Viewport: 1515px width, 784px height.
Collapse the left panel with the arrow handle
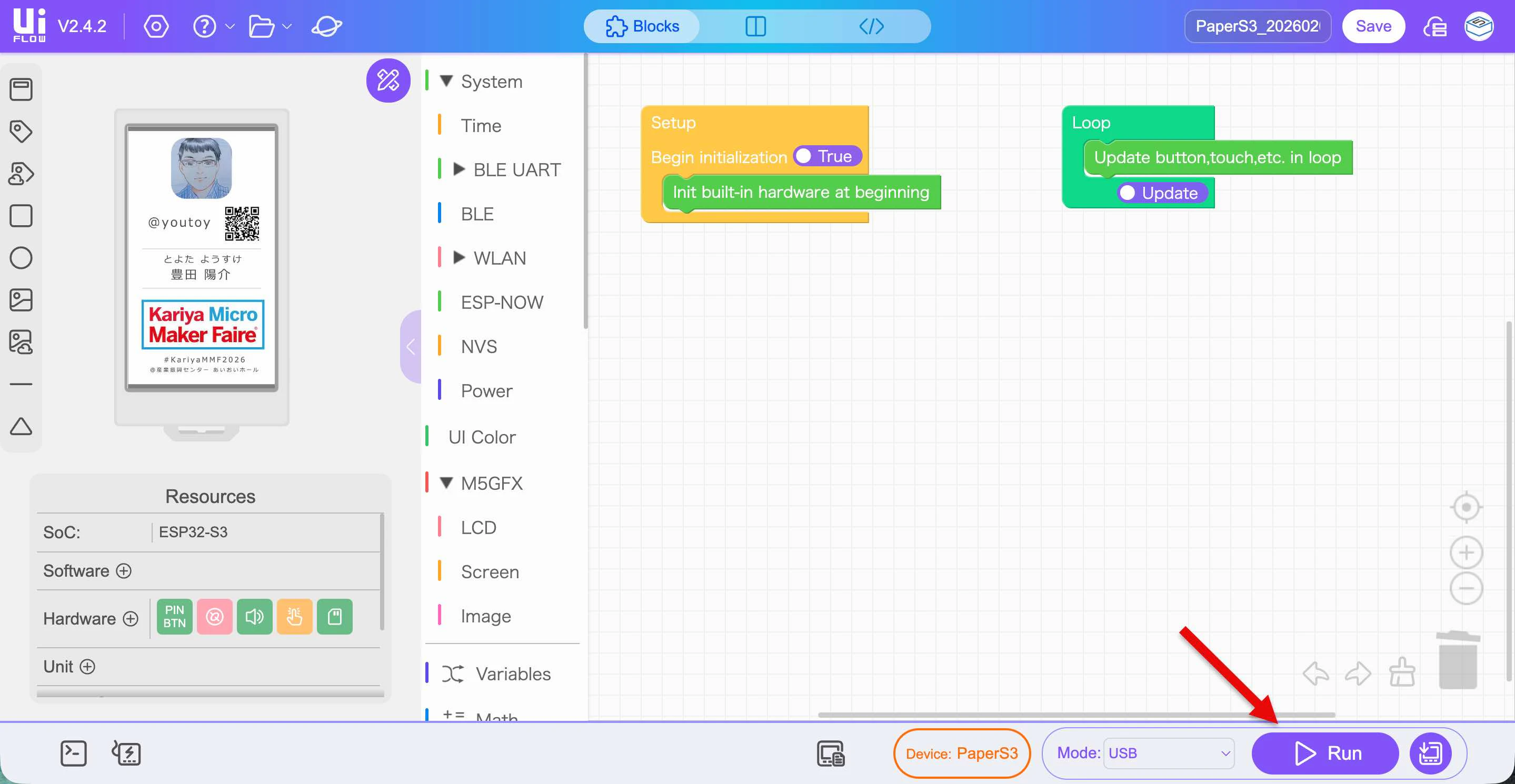(411, 347)
